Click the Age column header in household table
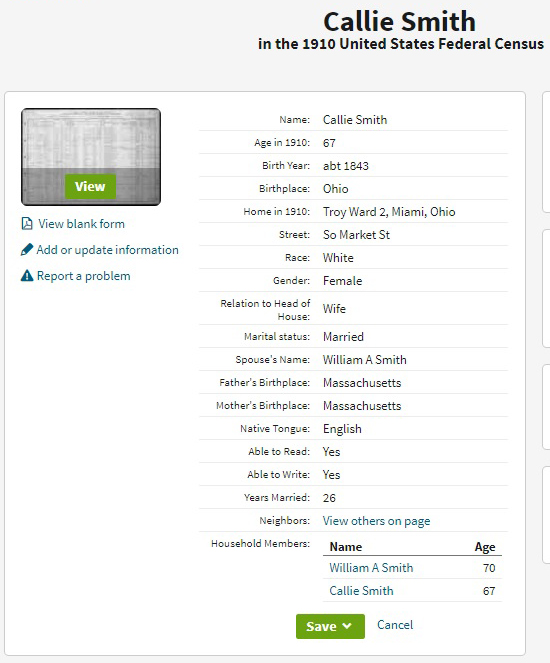The width and height of the screenshot is (550, 663). [484, 547]
